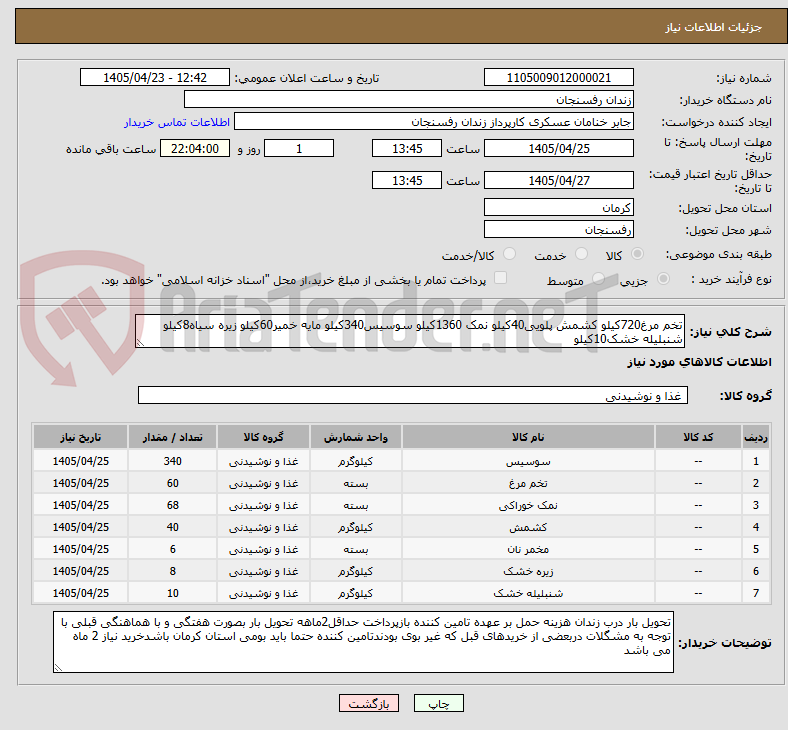
Task: Click quantity 340 in the سوسیس row
Action: 172,461
